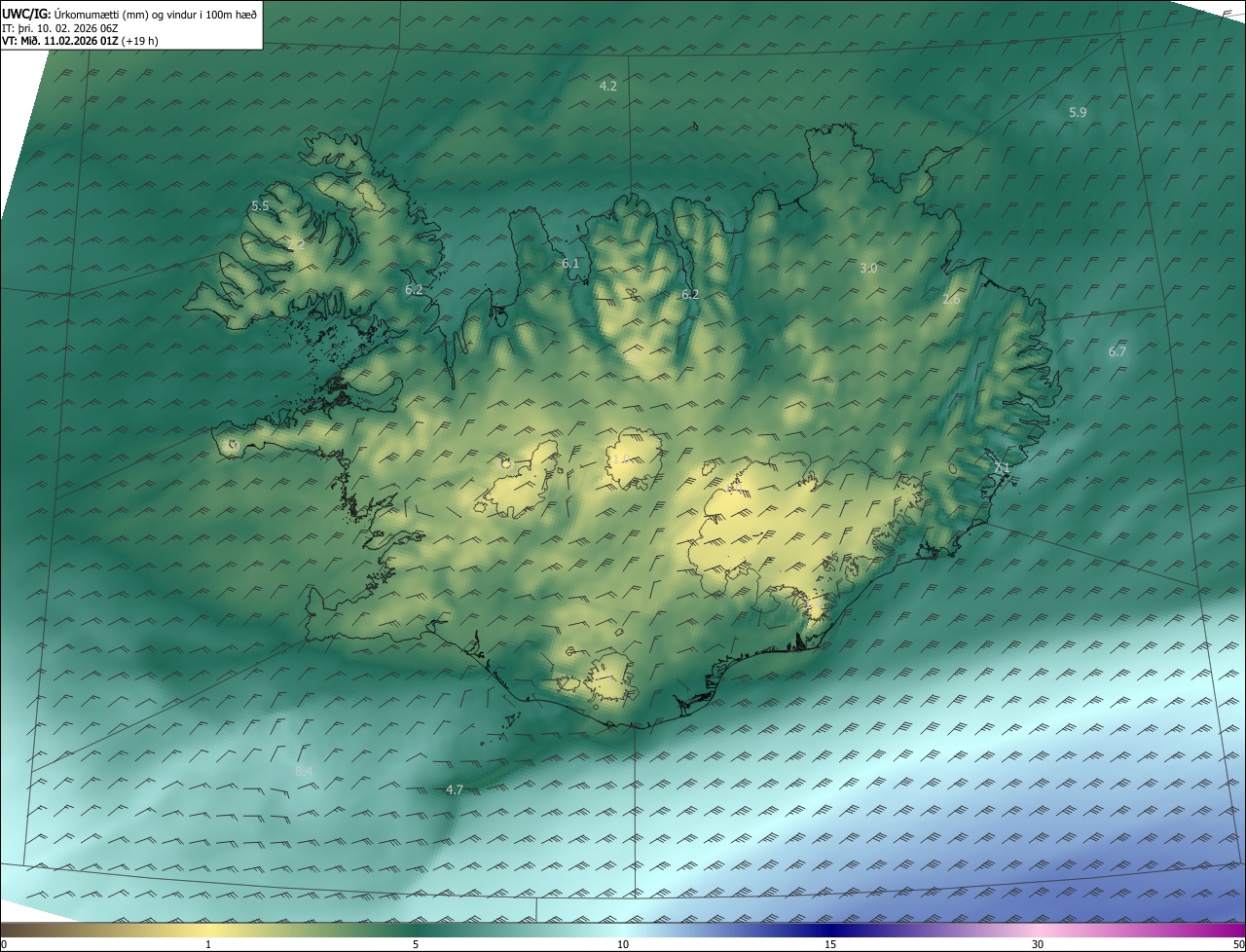Click the precipitation value 5.5 on the map

pyautogui.click(x=260, y=205)
